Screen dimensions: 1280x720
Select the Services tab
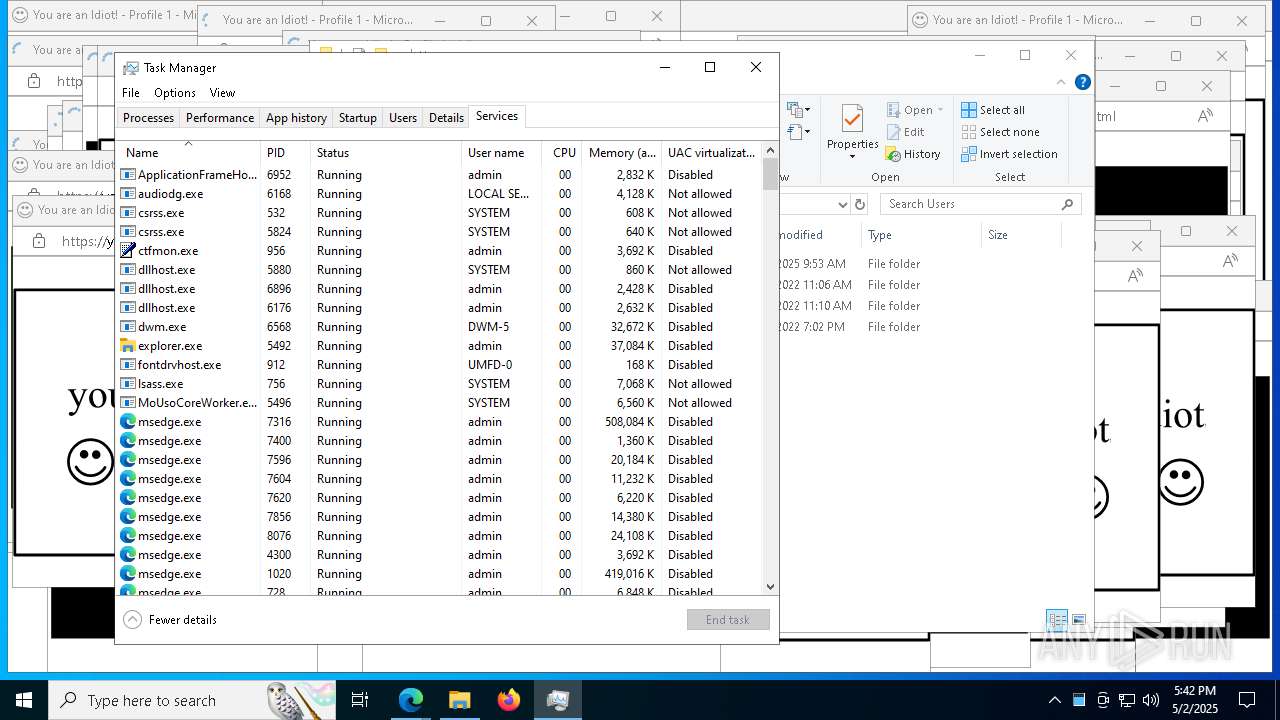497,116
